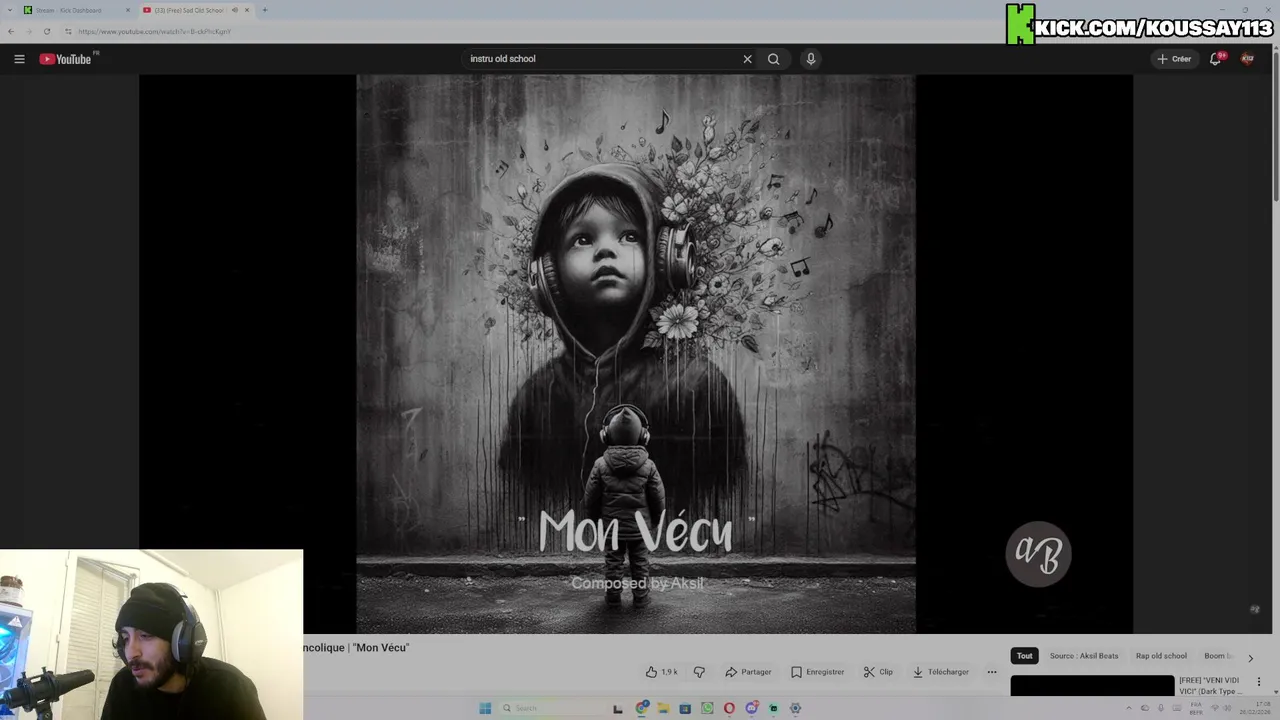Screen dimensions: 1280x720
Task: Click the Partager share button
Action: [748, 672]
